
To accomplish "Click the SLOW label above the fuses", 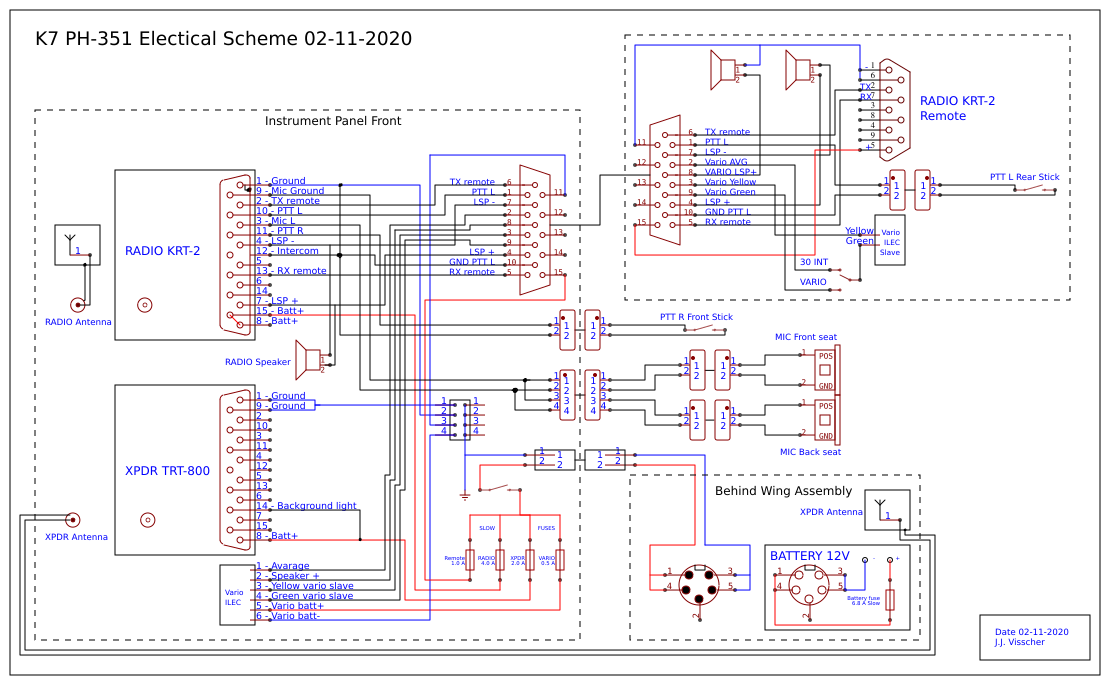I will [487, 528].
